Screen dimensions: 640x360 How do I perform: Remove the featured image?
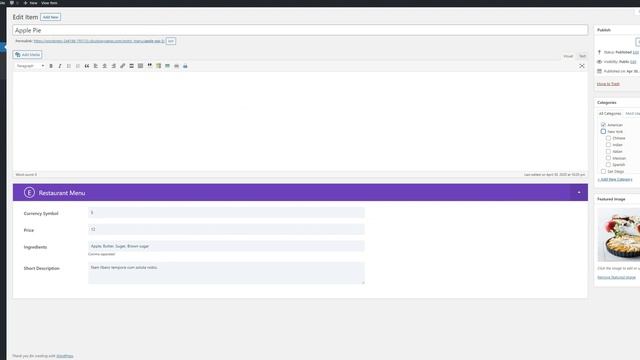click(x=616, y=278)
